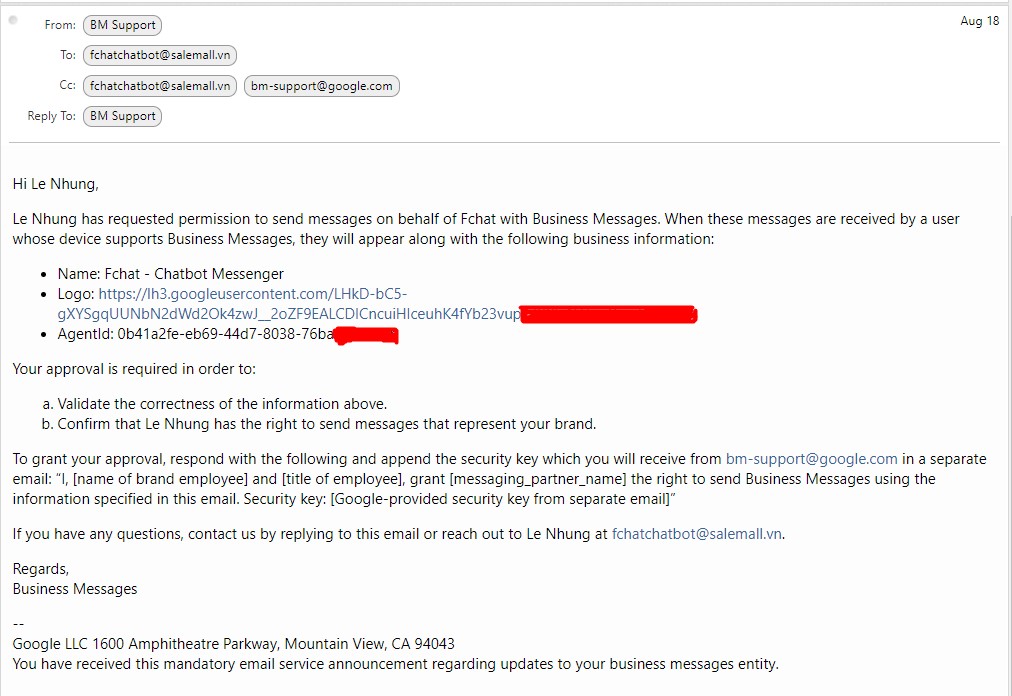1012x696 pixels.
Task: Click the BM Support chip in Reply To row
Action: coord(123,116)
